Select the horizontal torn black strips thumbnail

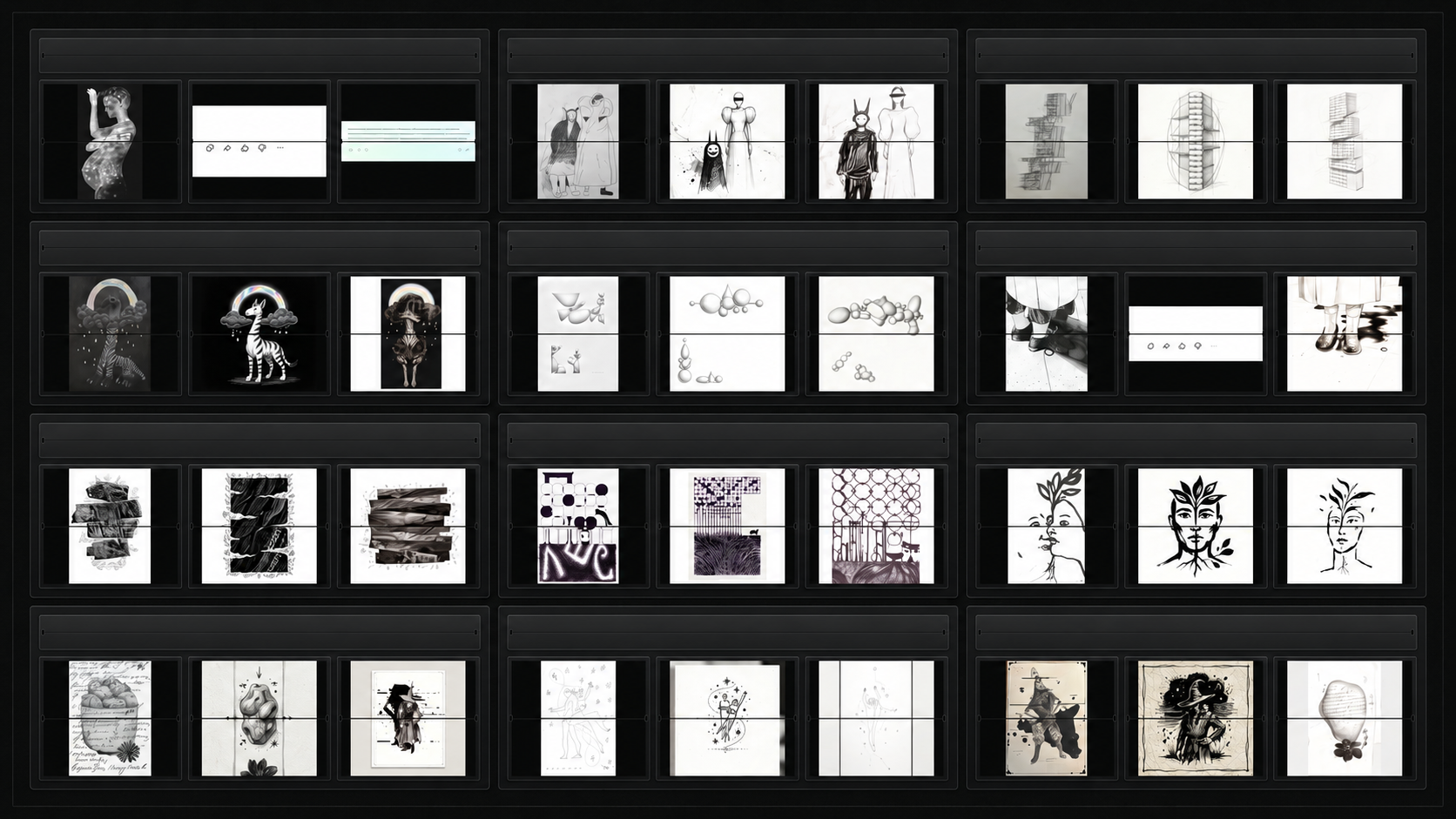pos(408,527)
